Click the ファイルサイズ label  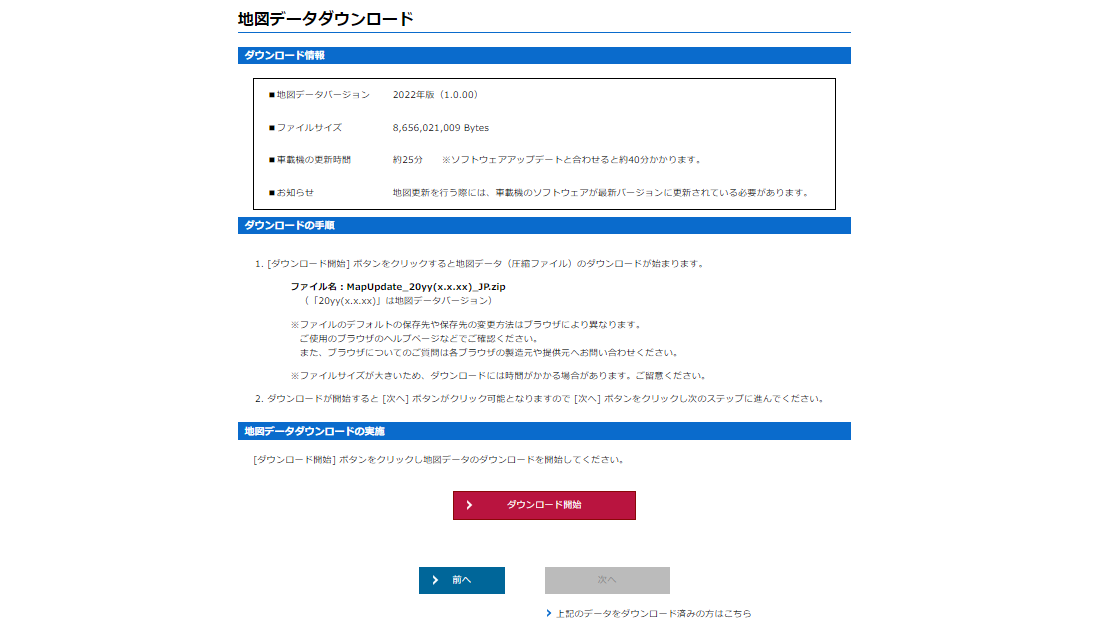coord(309,128)
